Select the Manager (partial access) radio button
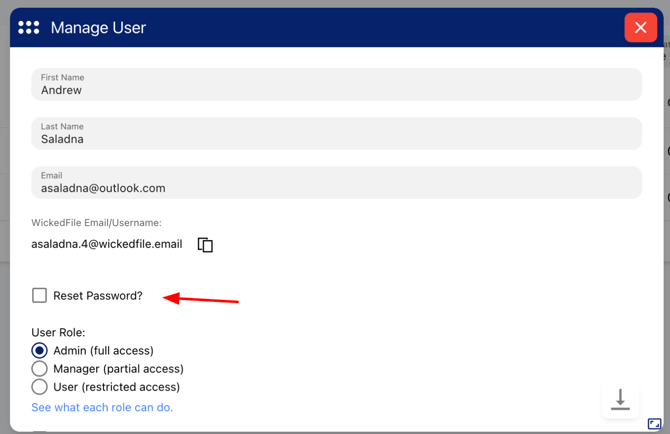670x434 pixels. pos(39,369)
